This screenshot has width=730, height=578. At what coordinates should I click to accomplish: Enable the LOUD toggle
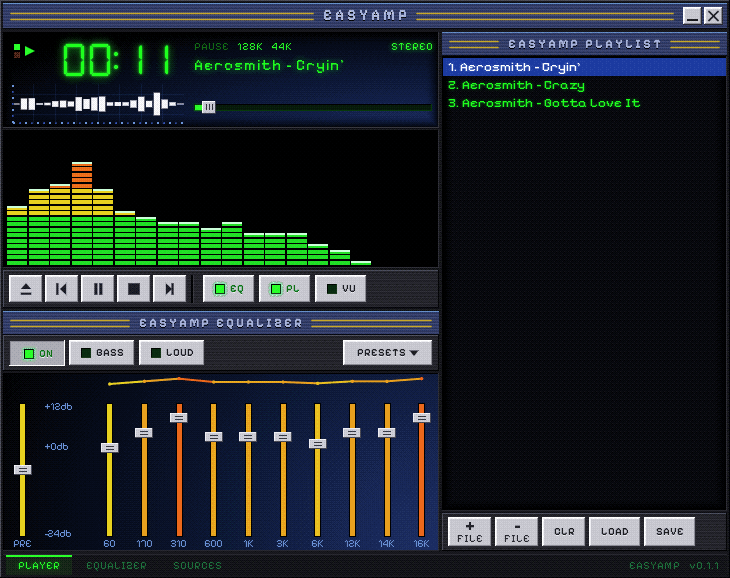point(171,353)
